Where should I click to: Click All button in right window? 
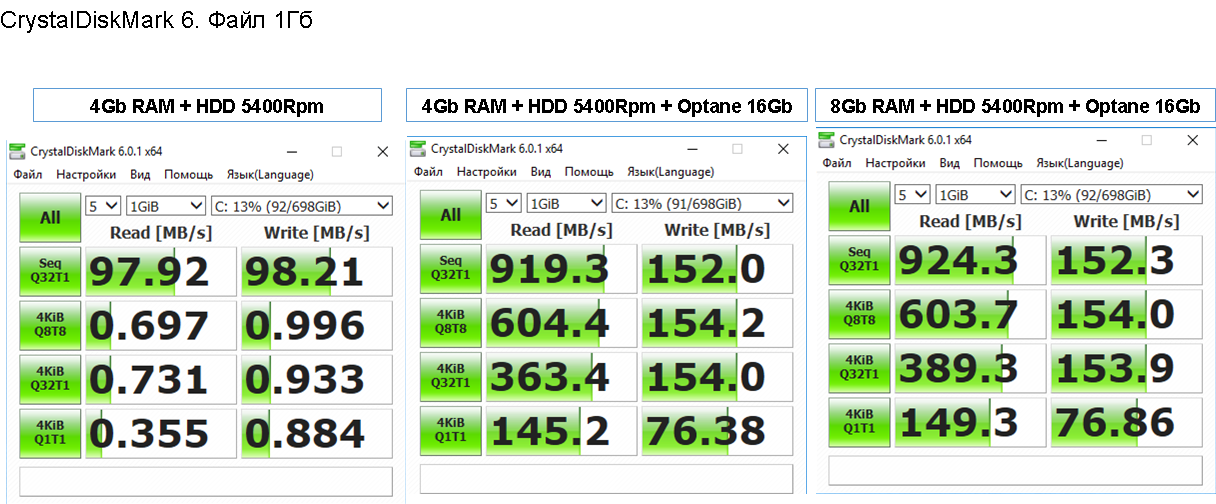point(859,206)
